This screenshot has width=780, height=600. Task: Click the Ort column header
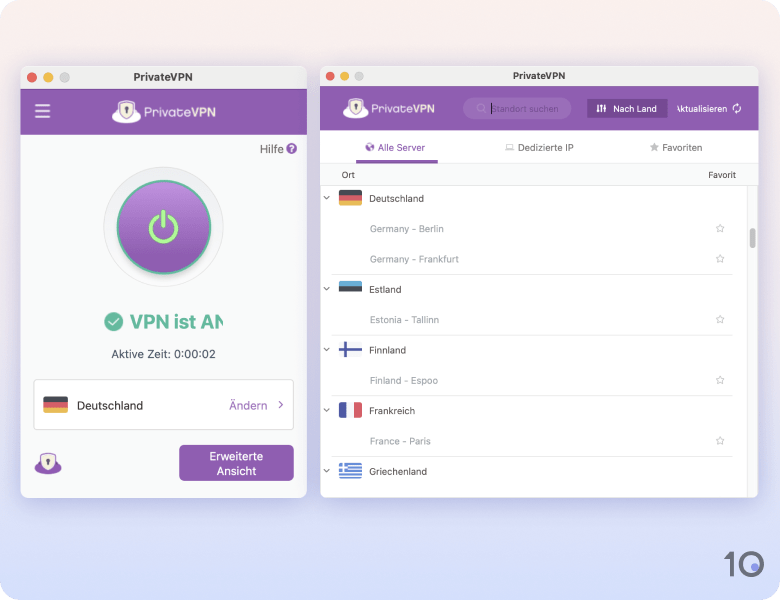[x=348, y=175]
